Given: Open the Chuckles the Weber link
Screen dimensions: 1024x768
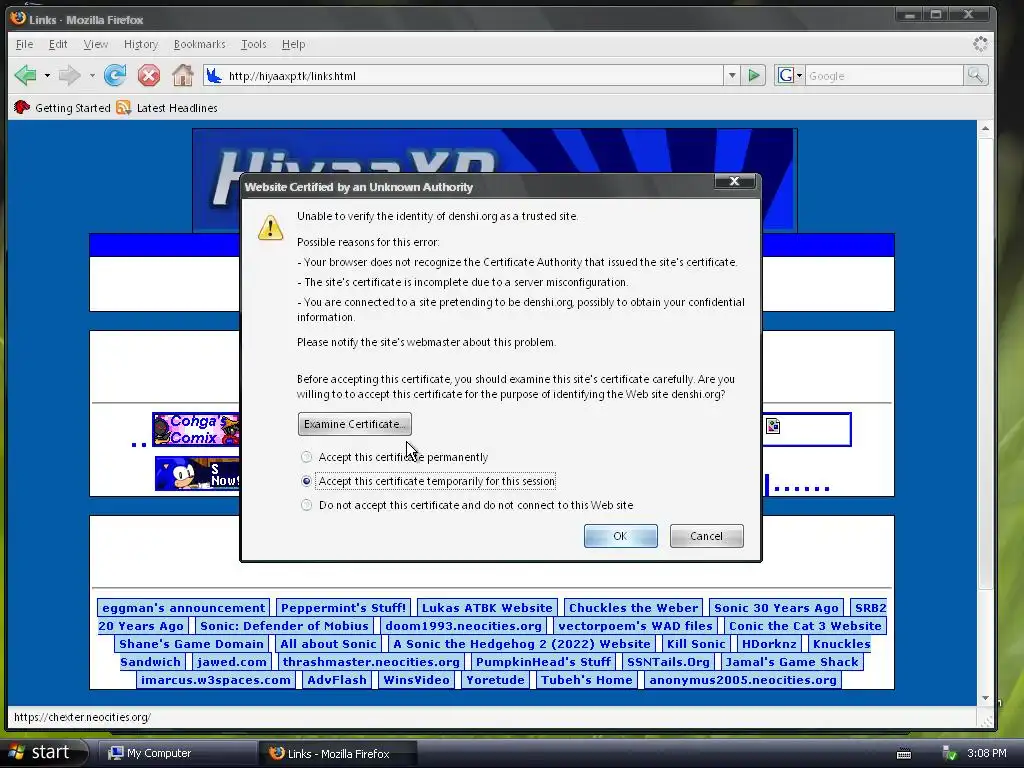Looking at the screenshot, I should (633, 608).
